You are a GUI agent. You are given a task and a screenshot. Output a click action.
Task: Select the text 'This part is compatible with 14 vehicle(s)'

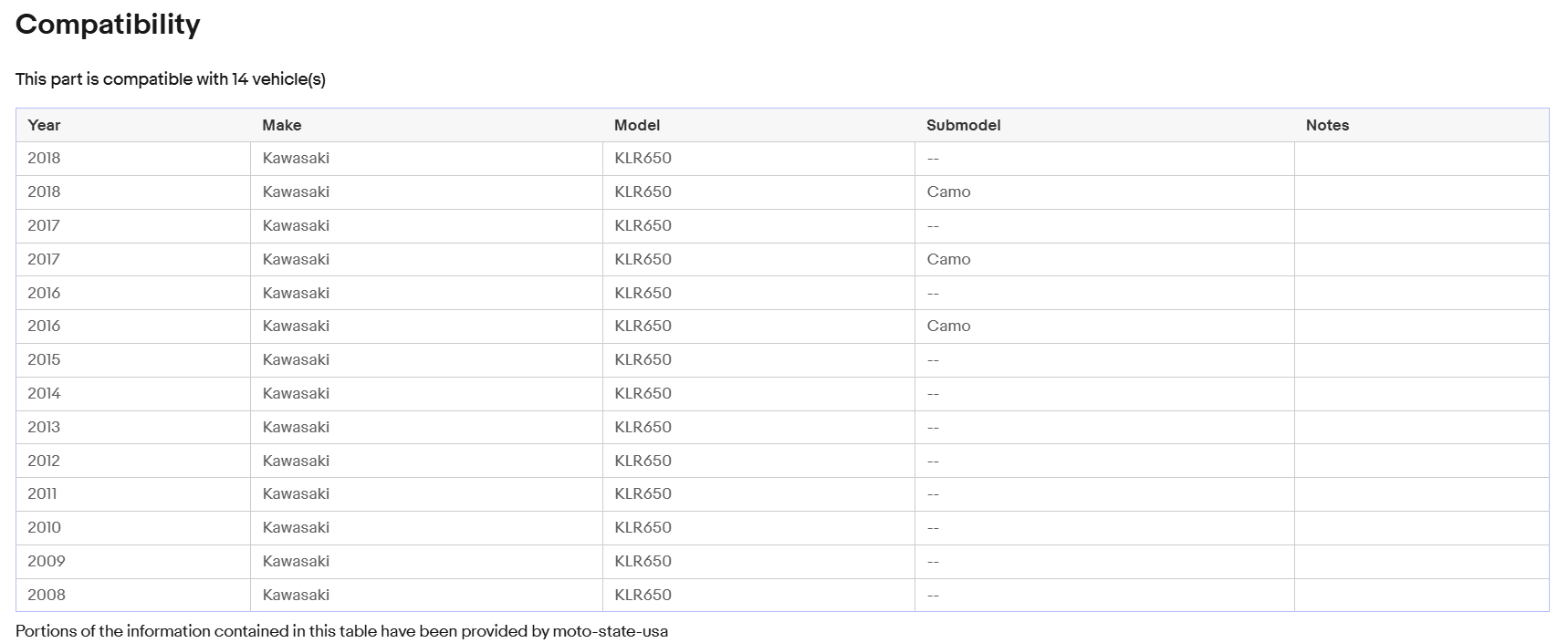tap(171, 79)
